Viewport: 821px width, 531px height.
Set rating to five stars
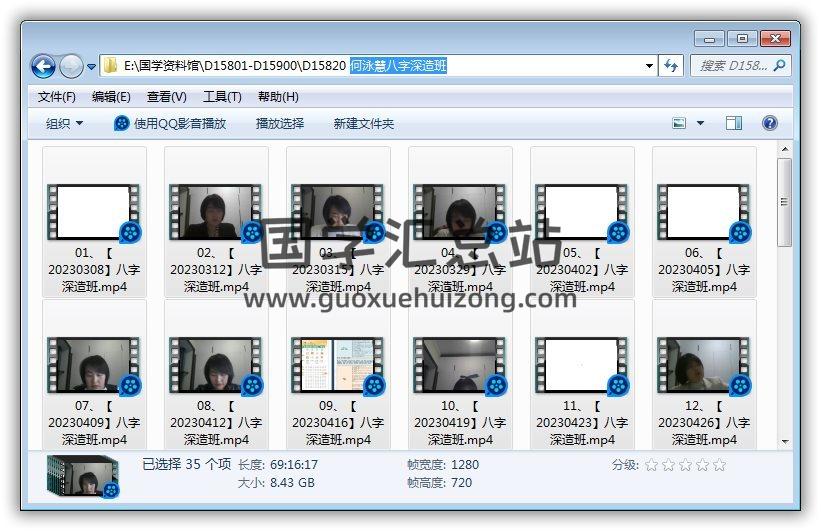[x=720, y=464]
